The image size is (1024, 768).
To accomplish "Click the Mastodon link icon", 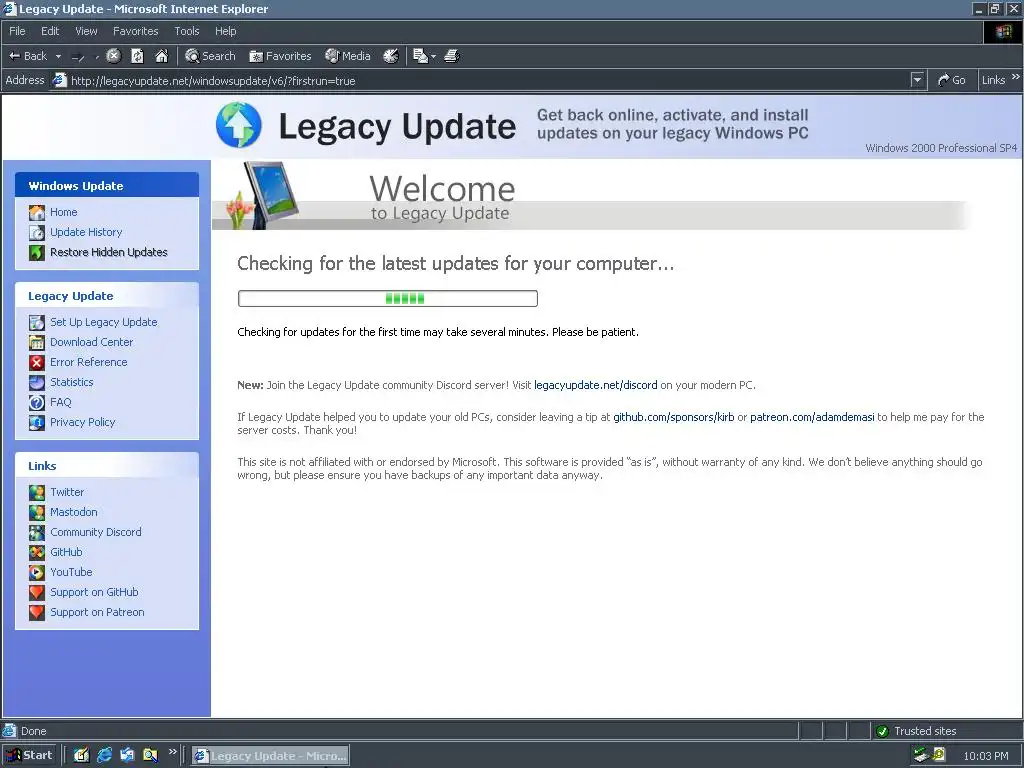I will [37, 513].
